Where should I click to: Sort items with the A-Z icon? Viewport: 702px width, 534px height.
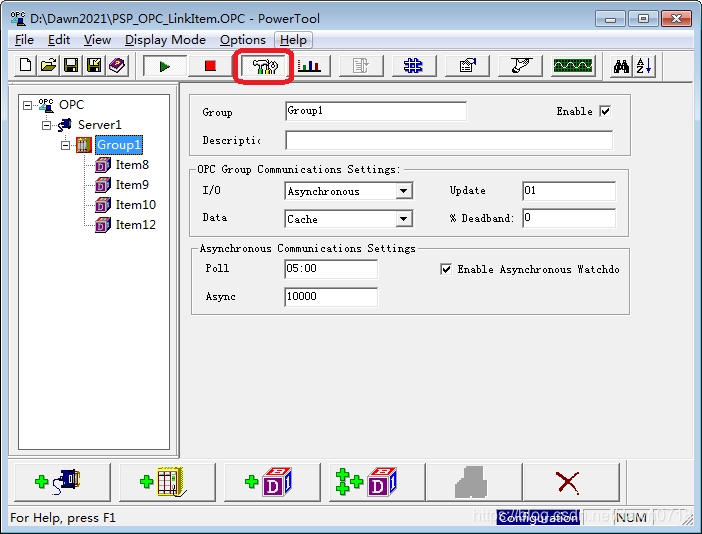click(x=644, y=66)
